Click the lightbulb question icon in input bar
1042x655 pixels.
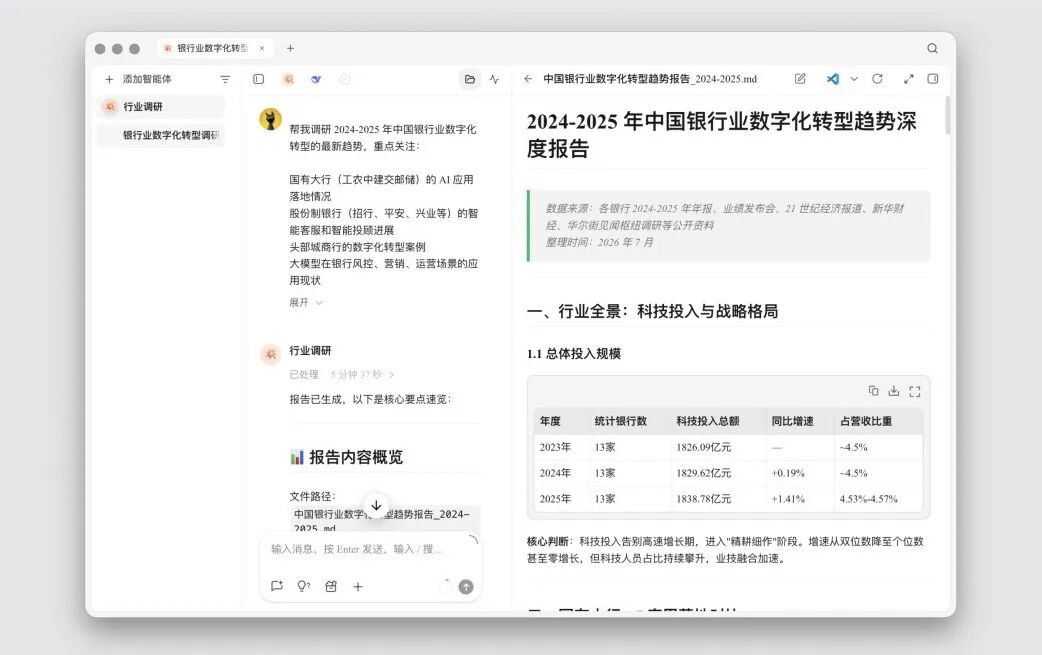point(304,586)
